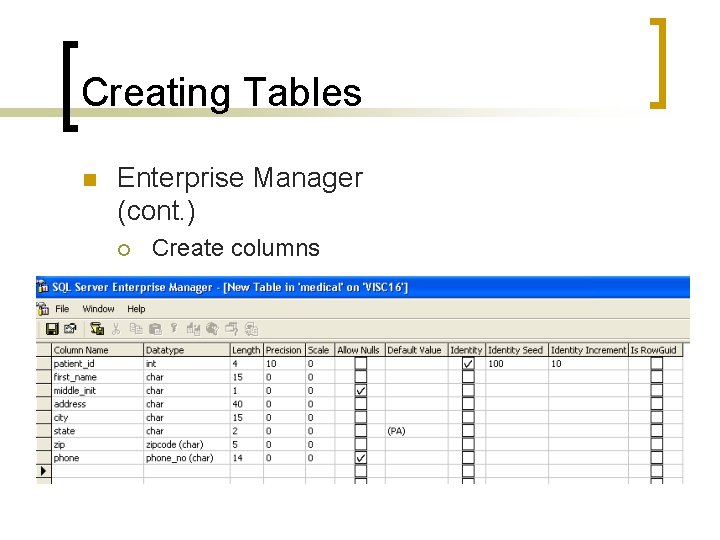
Task: Select the zipcode (char) datatype cell
Action: tap(174, 445)
